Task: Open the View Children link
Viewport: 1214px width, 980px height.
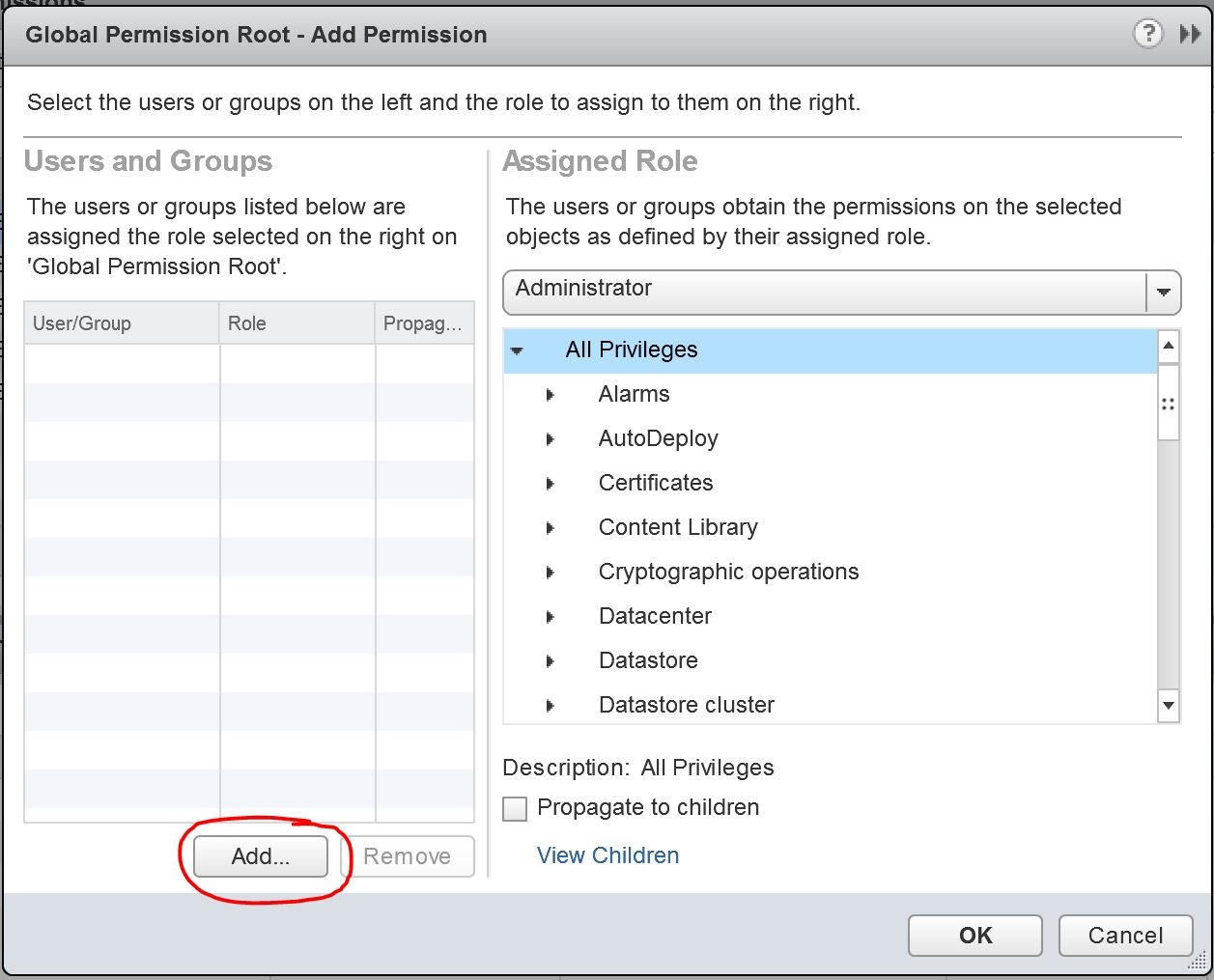Action: click(607, 855)
